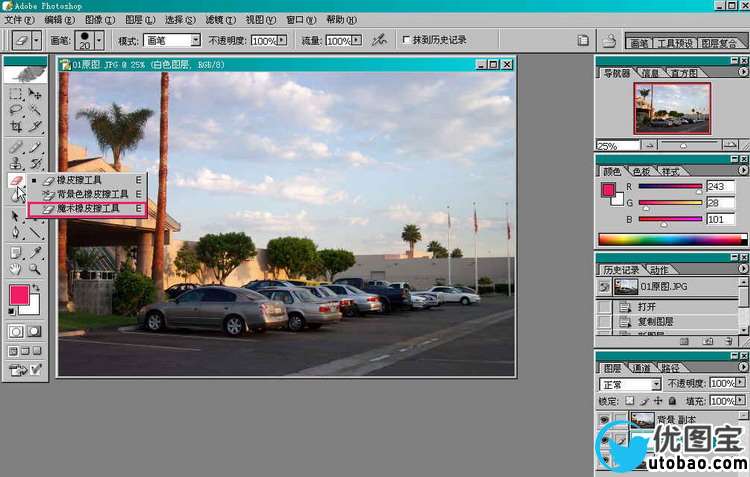This screenshot has width=750, height=477.
Task: Select the Zoom magnifier tool
Action: click(35, 269)
